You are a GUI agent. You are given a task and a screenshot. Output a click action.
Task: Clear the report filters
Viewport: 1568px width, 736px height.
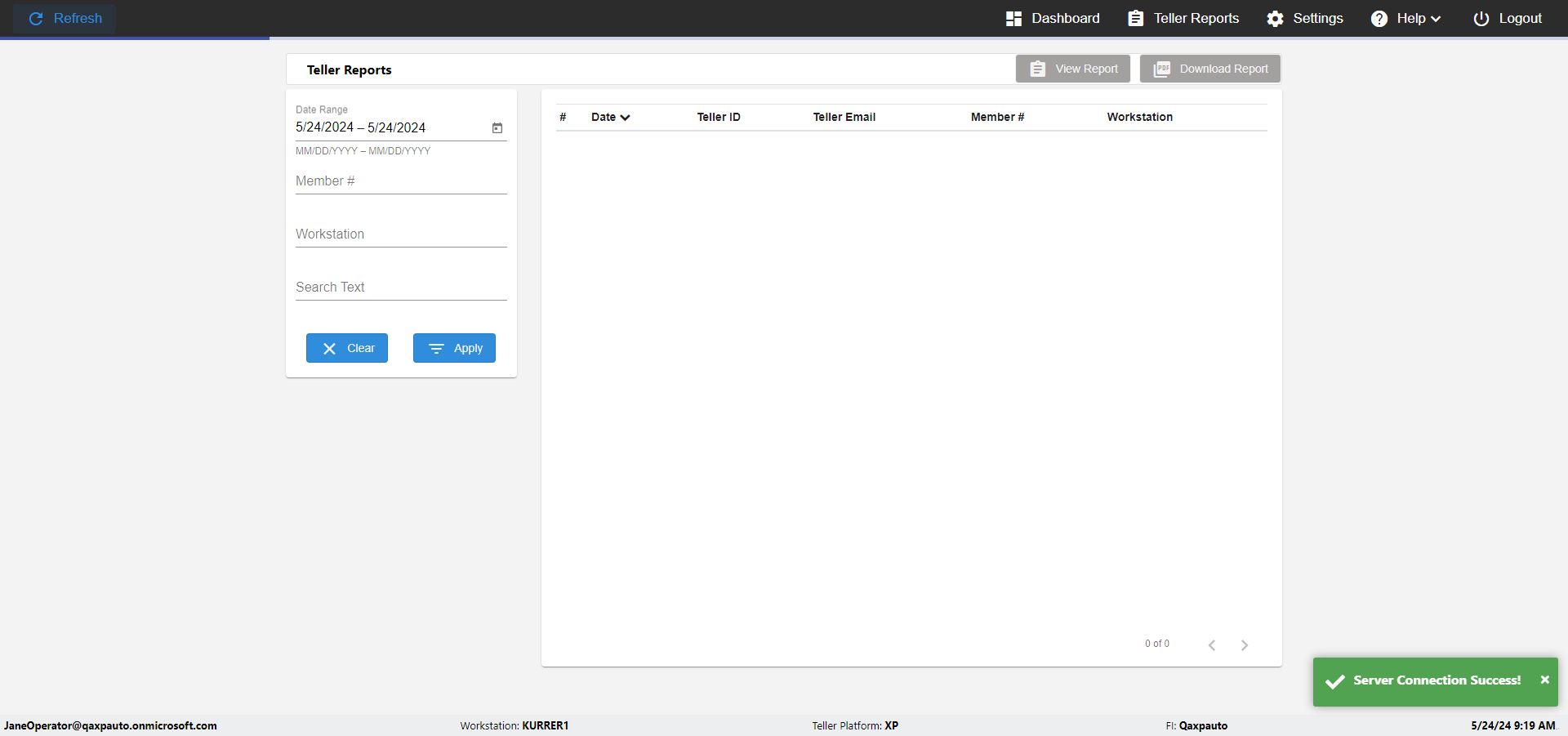[x=347, y=348]
